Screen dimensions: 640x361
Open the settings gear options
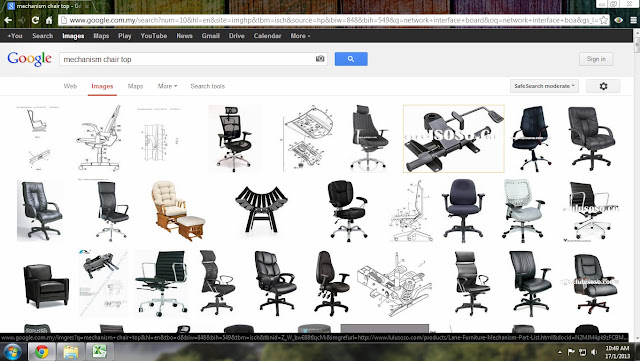(603, 86)
